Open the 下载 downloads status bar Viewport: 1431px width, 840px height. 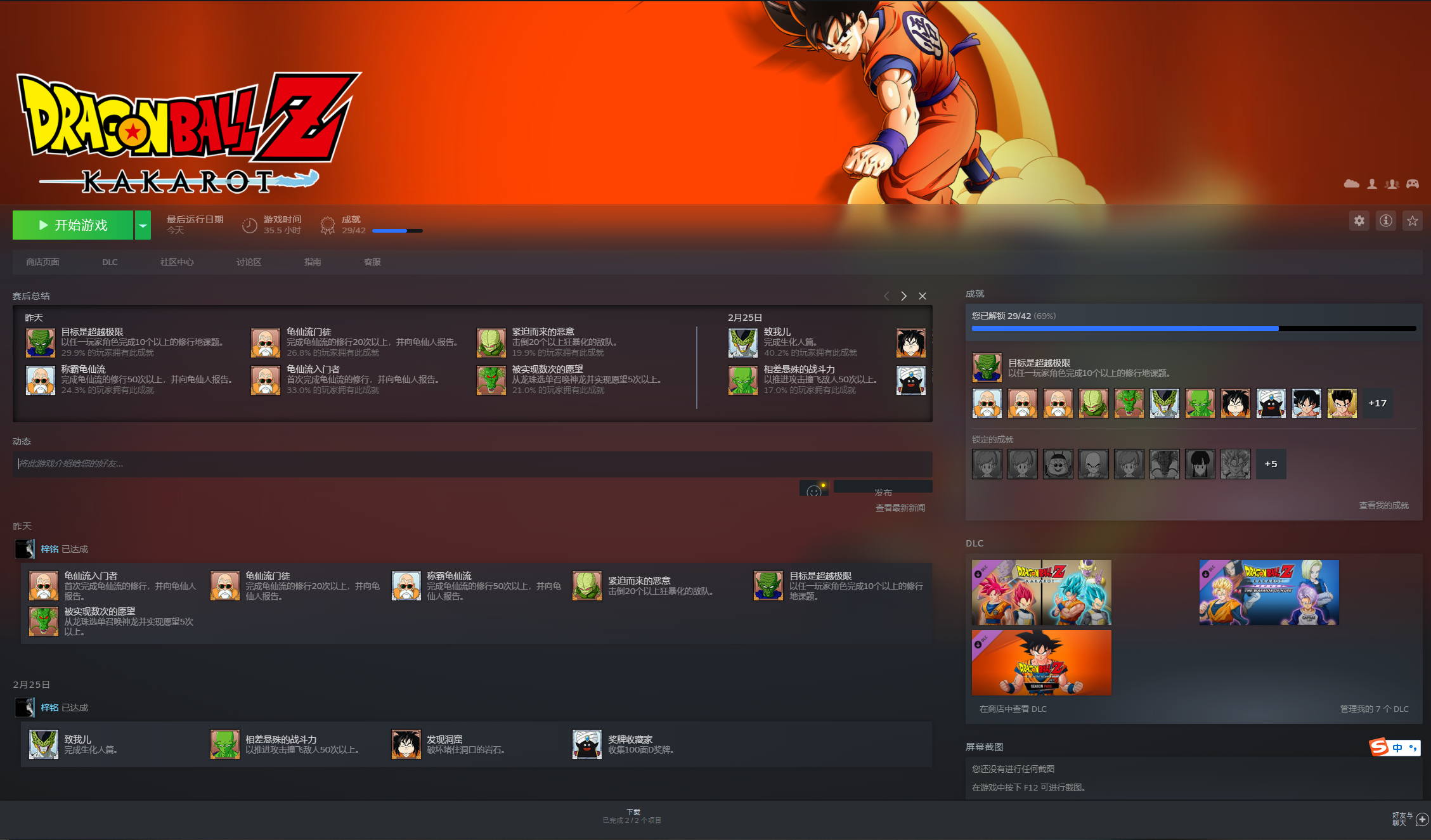tap(632, 816)
